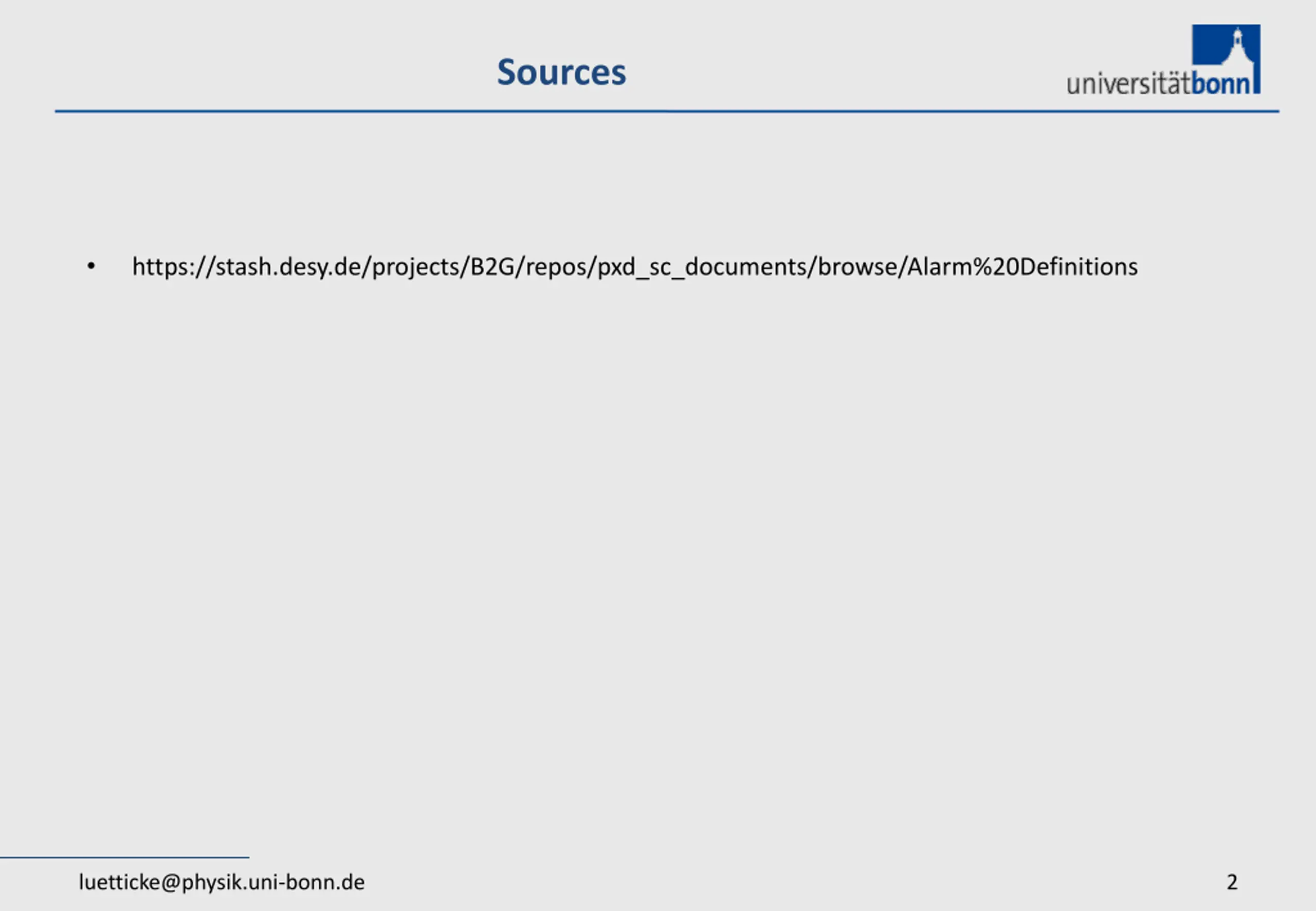Select the 'Sources' slide title
The image size is (1316, 911).
click(x=561, y=72)
